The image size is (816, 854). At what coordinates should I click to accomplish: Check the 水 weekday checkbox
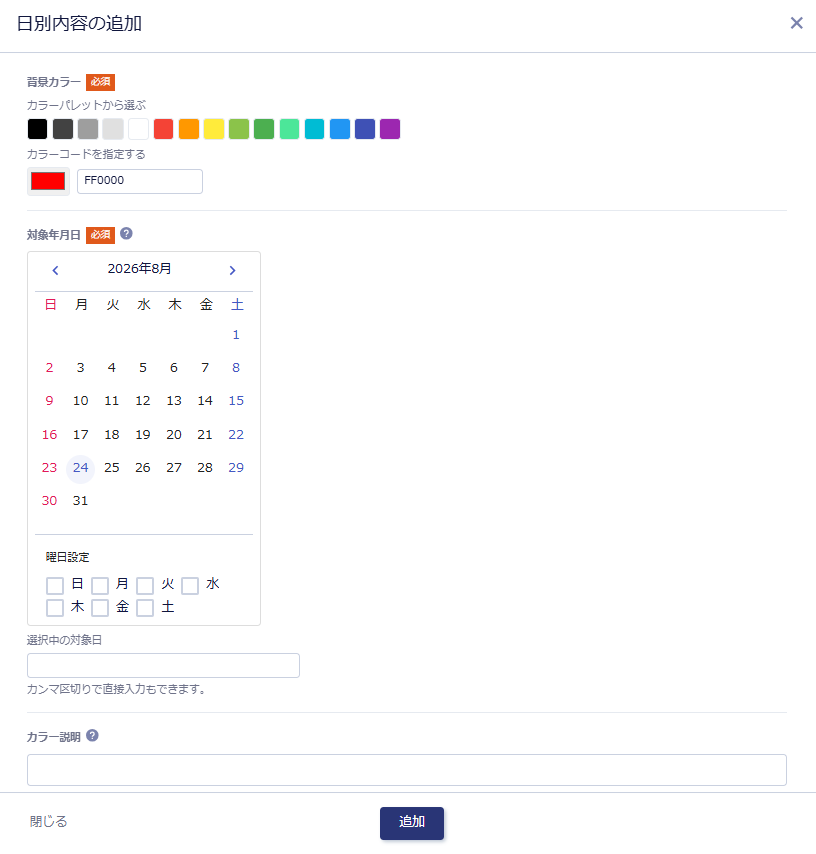pos(190,585)
